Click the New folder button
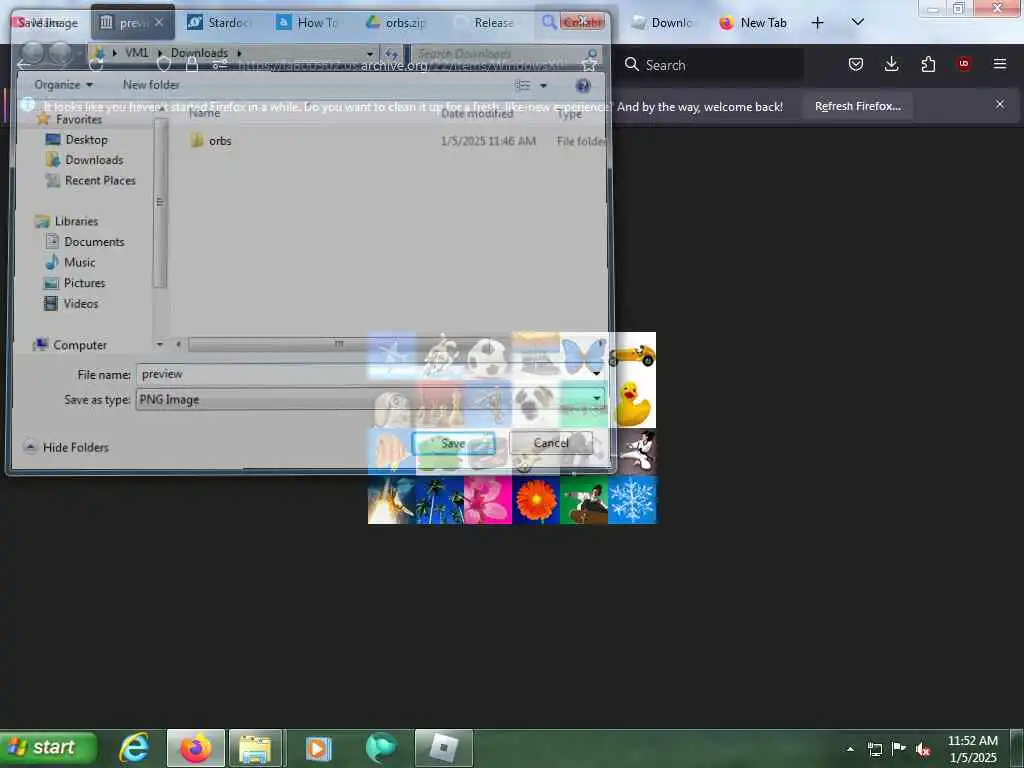 tap(151, 85)
